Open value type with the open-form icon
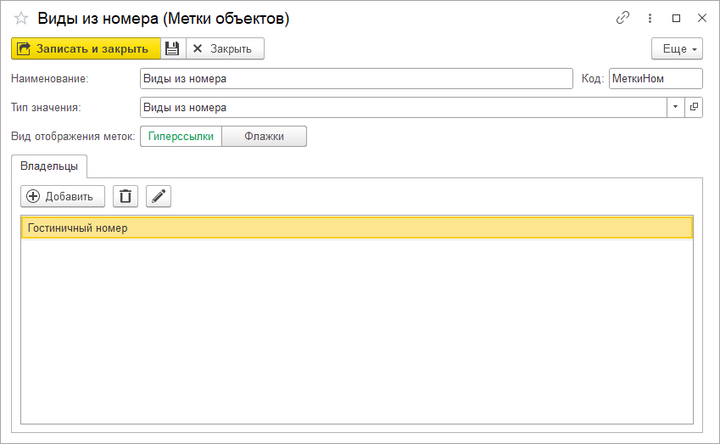720x444 pixels. coord(694,107)
